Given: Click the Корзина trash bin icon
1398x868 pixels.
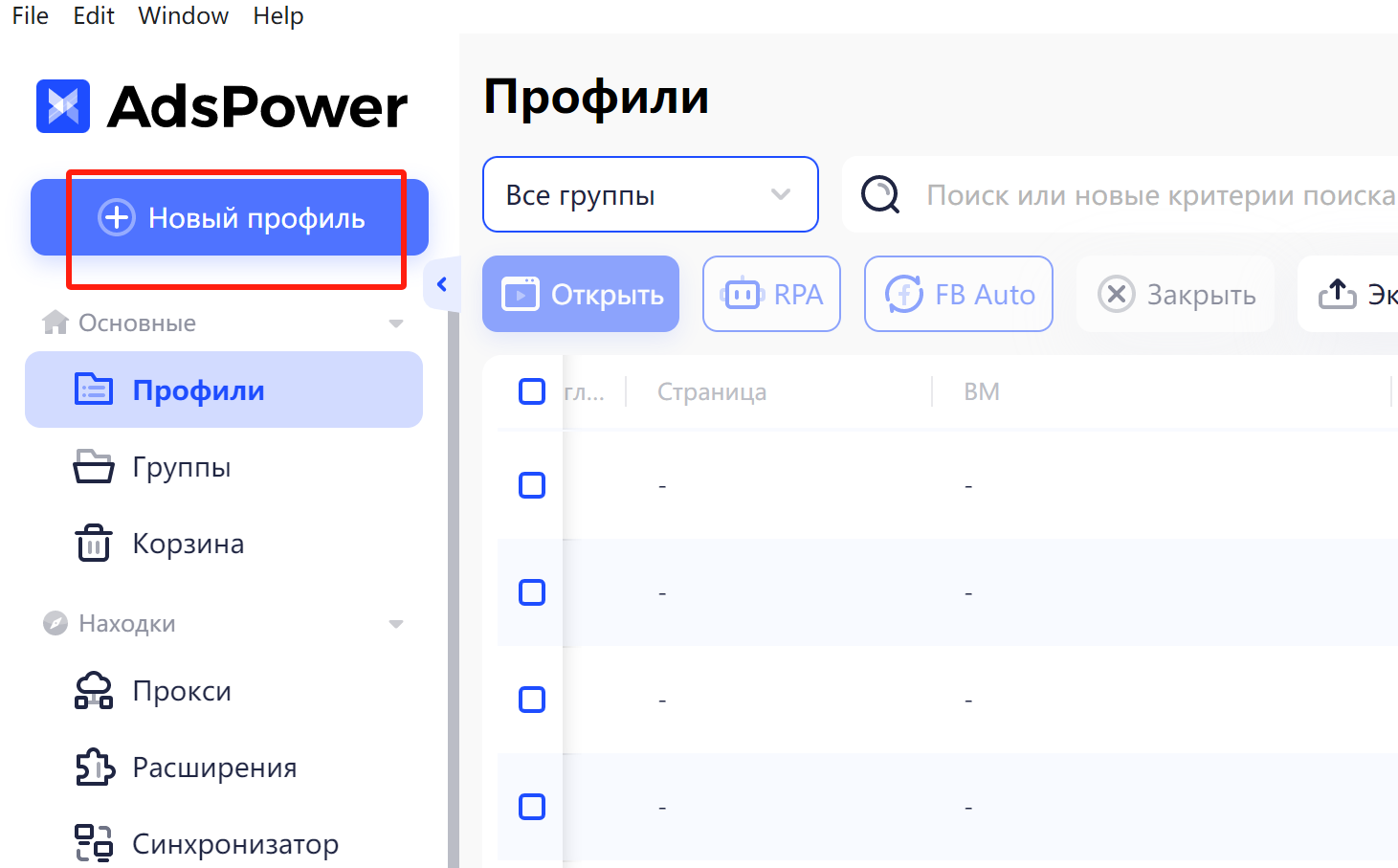Looking at the screenshot, I should coord(94,543).
